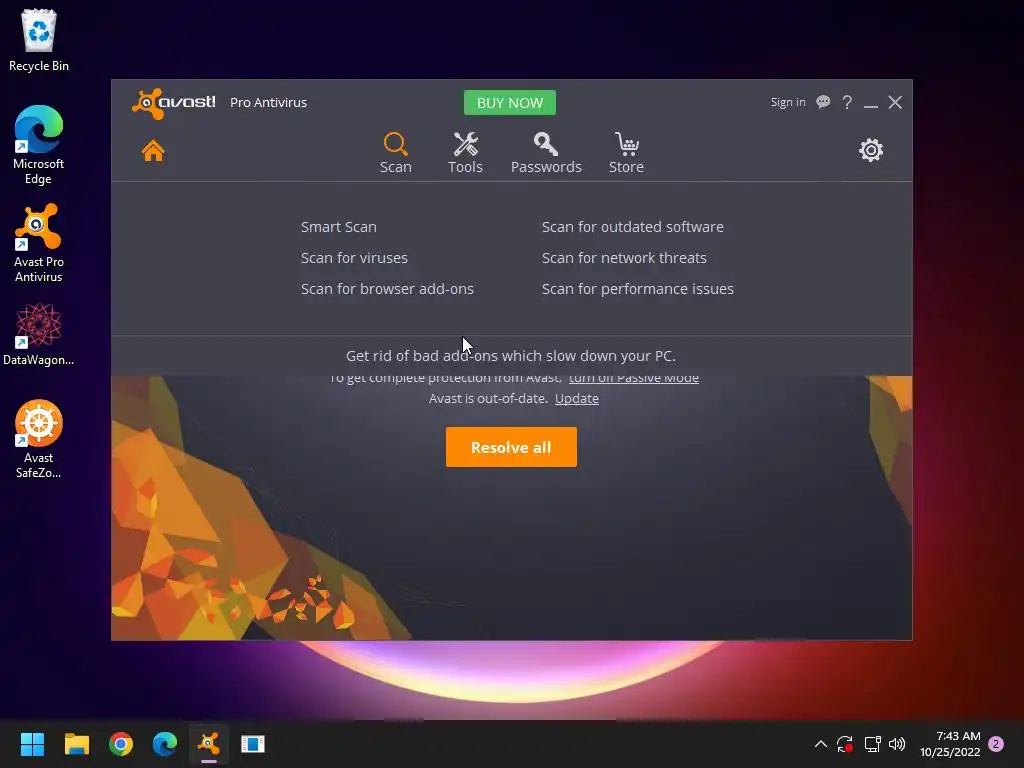Click the Update link

(577, 398)
